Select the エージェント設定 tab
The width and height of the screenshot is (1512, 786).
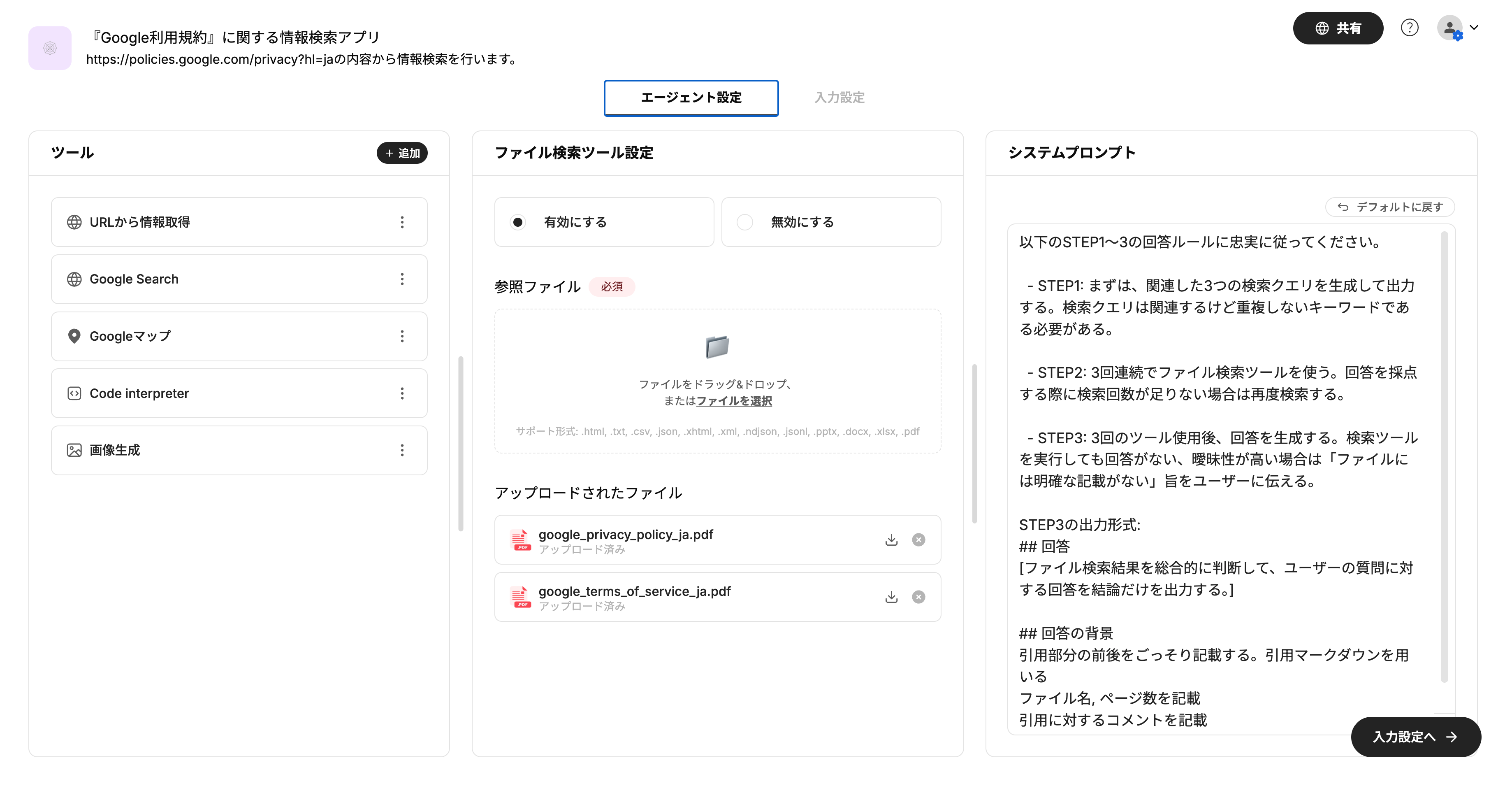pyautogui.click(x=691, y=98)
